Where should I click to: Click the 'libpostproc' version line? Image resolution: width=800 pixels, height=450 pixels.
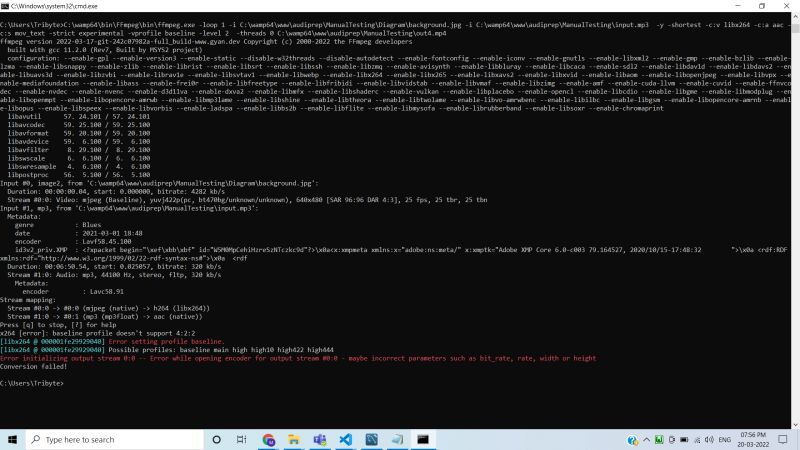click(x=79, y=174)
